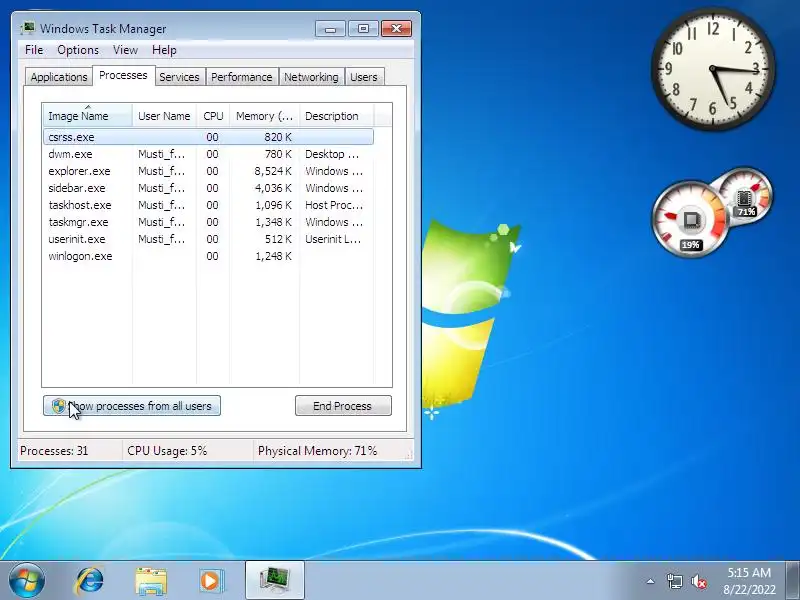Maximize the Task Manager window
Viewport: 800px width, 600px height.
[x=363, y=29]
